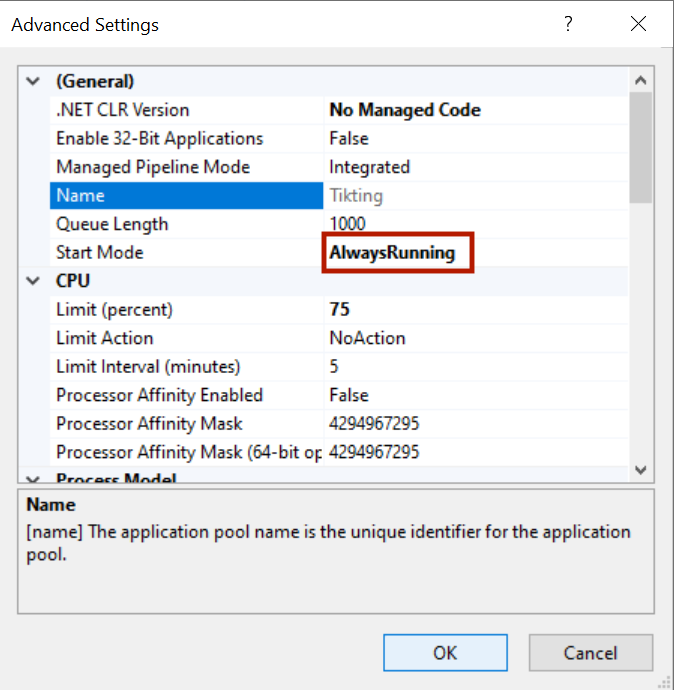Select the Managed Pipeline Mode property
Screen dimensions: 675x690
(153, 167)
